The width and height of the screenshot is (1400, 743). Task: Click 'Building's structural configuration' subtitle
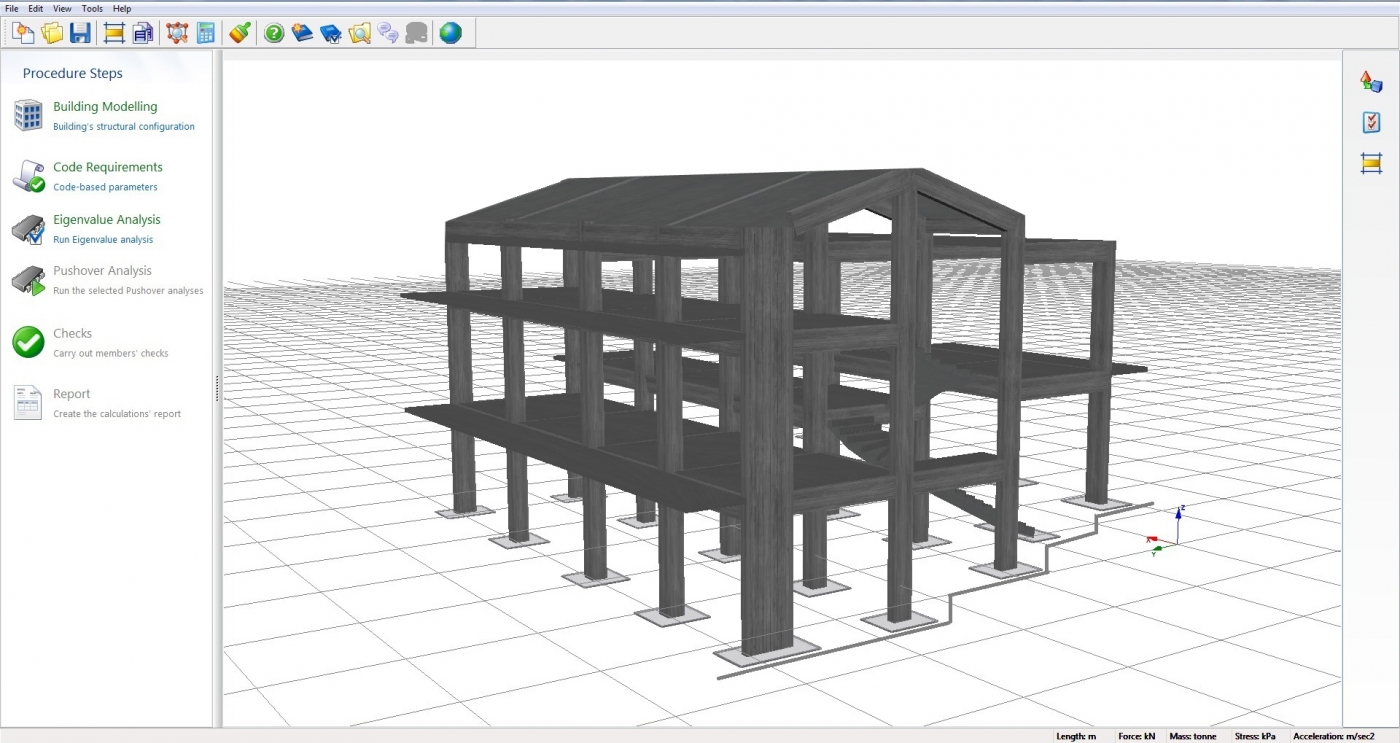[124, 127]
